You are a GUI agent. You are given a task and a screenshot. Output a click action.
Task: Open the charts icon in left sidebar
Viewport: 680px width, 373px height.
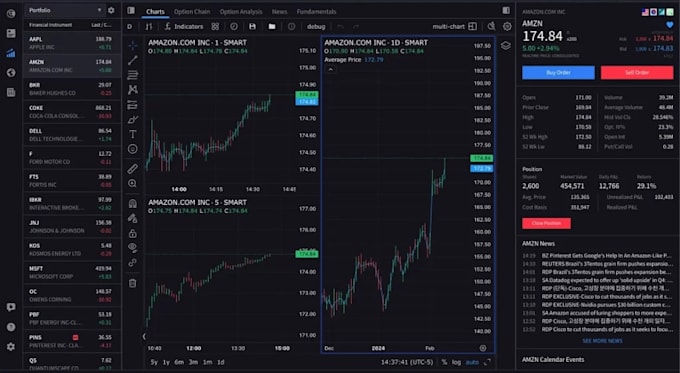(x=11, y=53)
